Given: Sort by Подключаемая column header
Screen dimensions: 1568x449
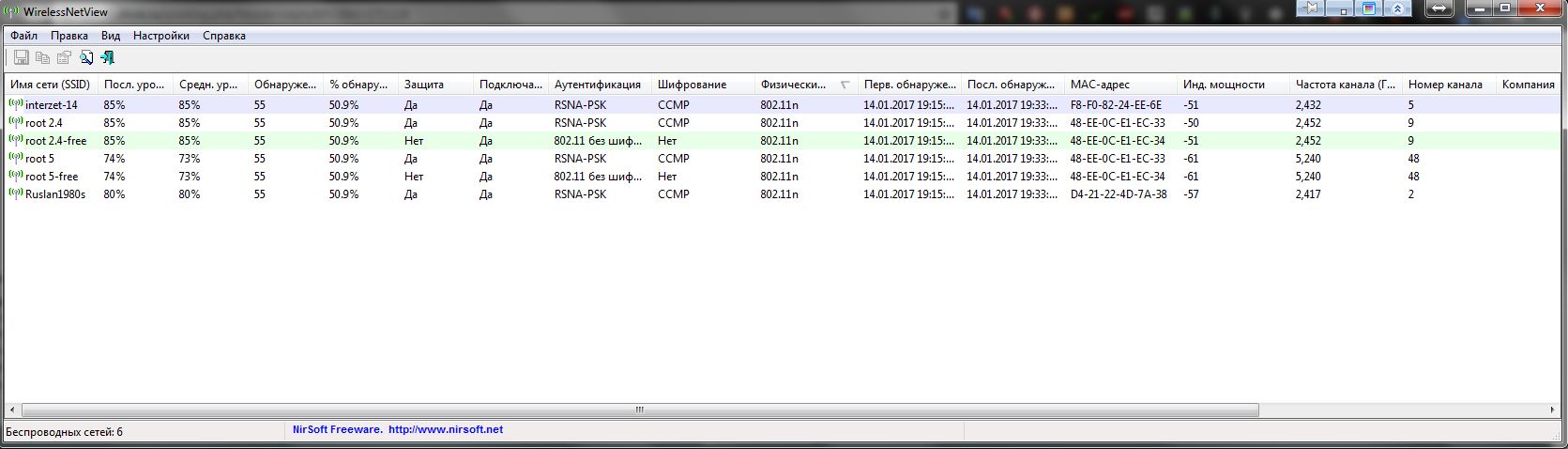Looking at the screenshot, I should [x=511, y=85].
